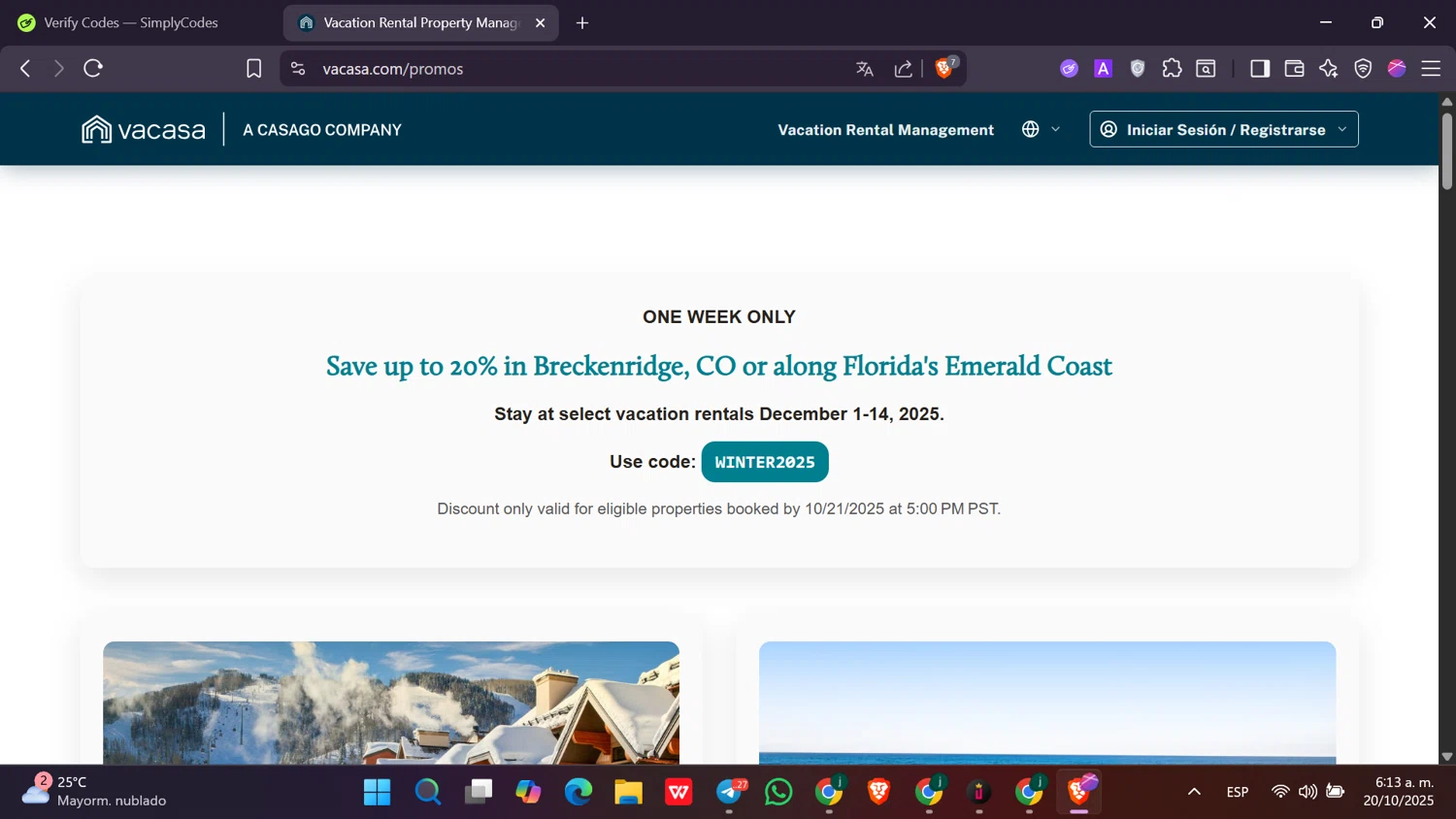Bookmark this page with bookmark icon
Viewport: 1456px width, 819px height.
(x=253, y=69)
